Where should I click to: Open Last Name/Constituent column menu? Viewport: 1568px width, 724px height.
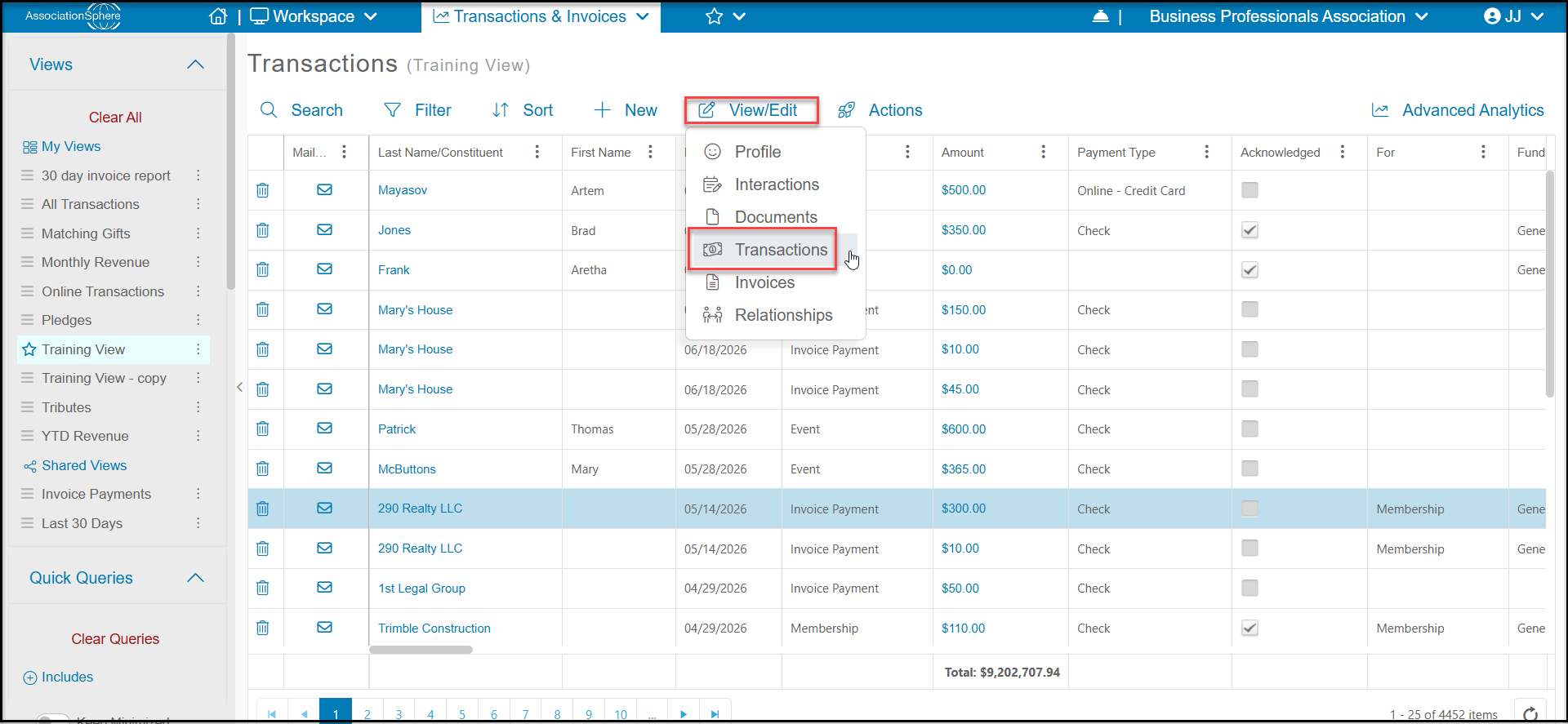pyautogui.click(x=537, y=152)
